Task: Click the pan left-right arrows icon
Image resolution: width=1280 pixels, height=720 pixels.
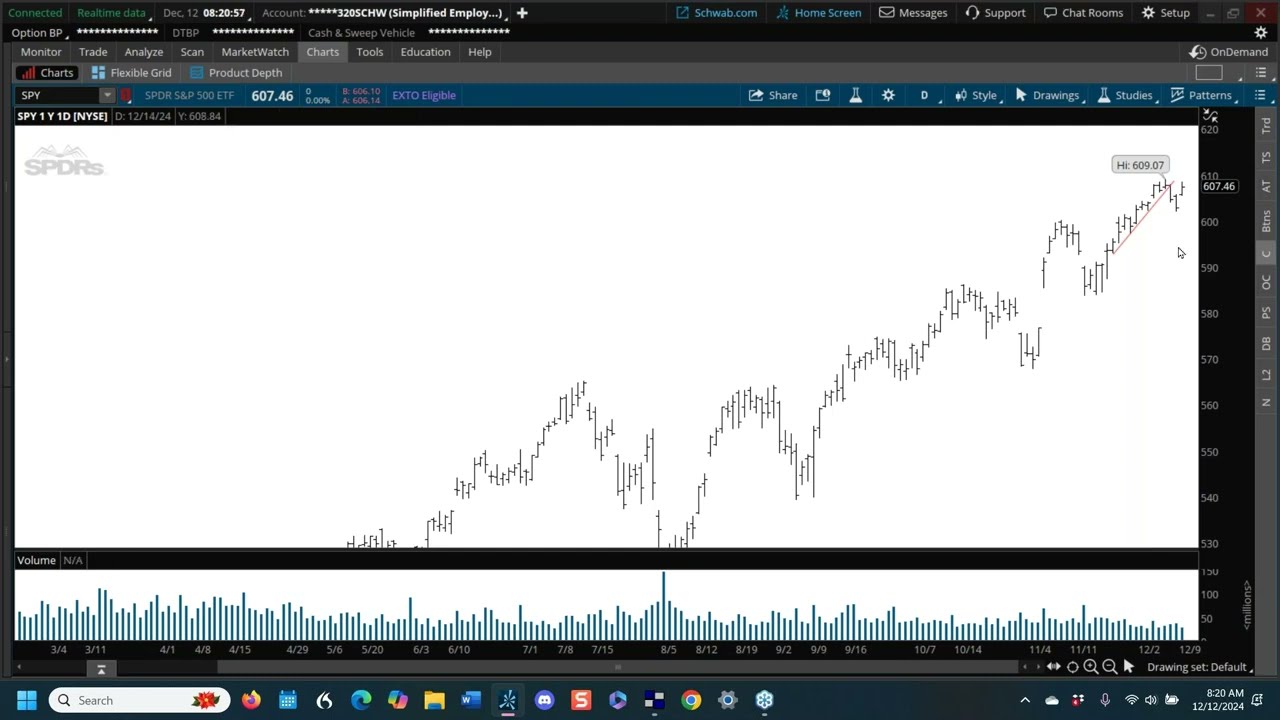Action: [x=1053, y=667]
